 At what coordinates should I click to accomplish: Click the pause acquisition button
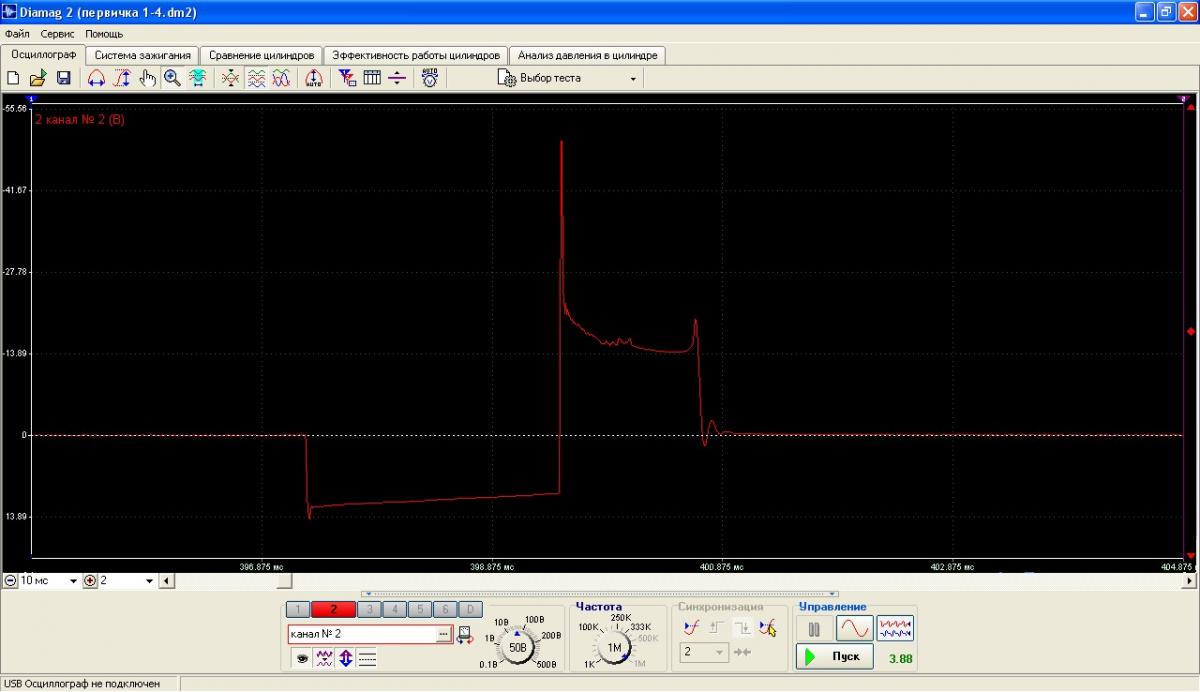[814, 629]
